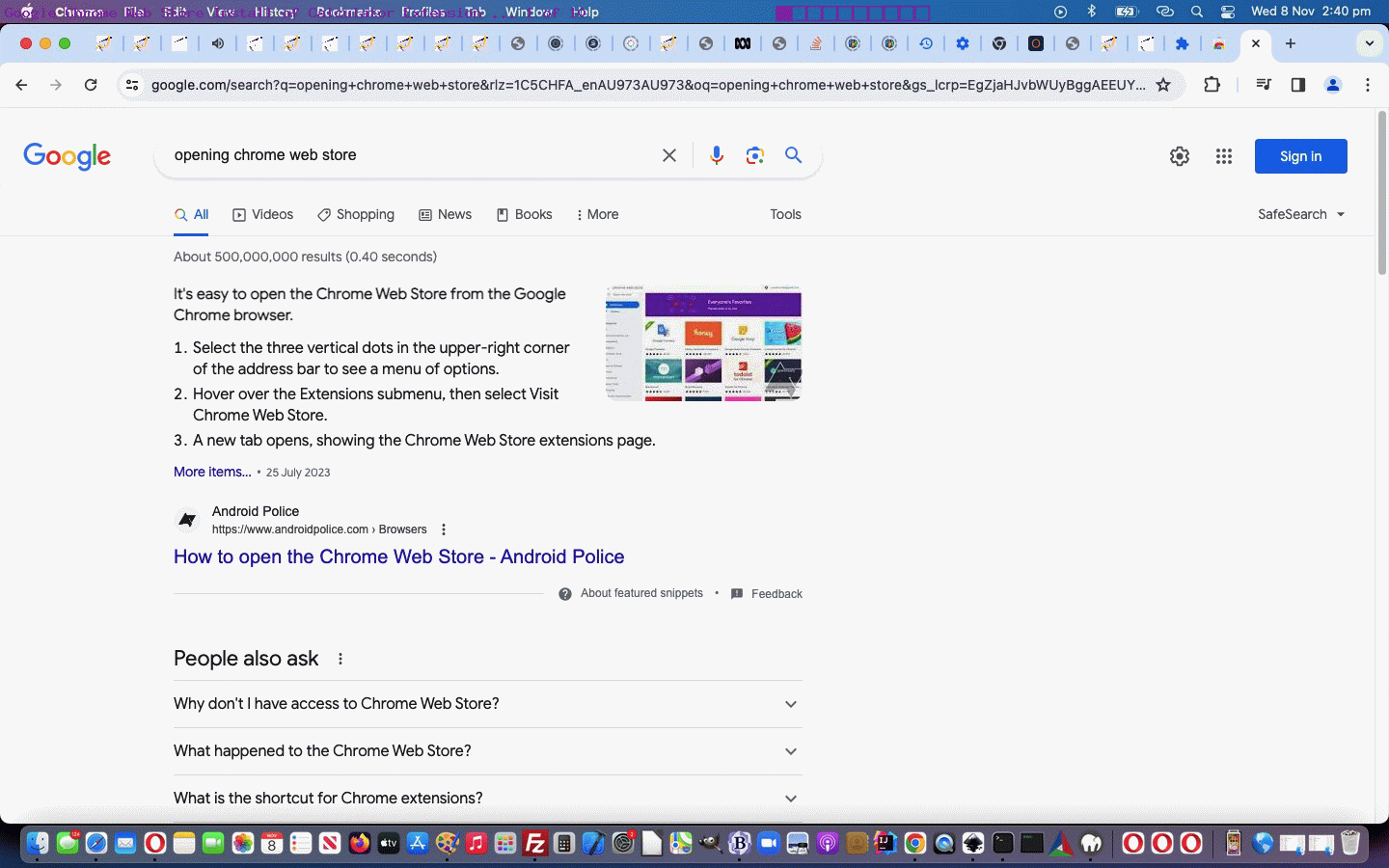The height and width of the screenshot is (868, 1389).
Task: Click the Google logo
Action: point(68,156)
